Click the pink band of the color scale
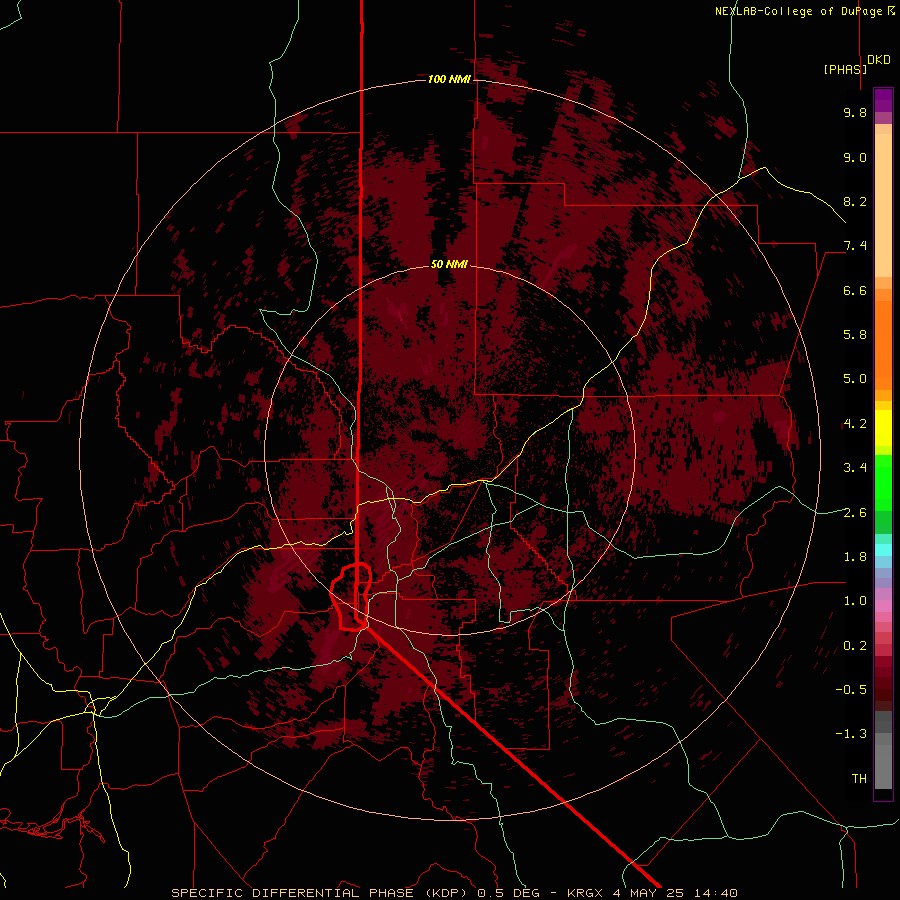 click(x=883, y=606)
